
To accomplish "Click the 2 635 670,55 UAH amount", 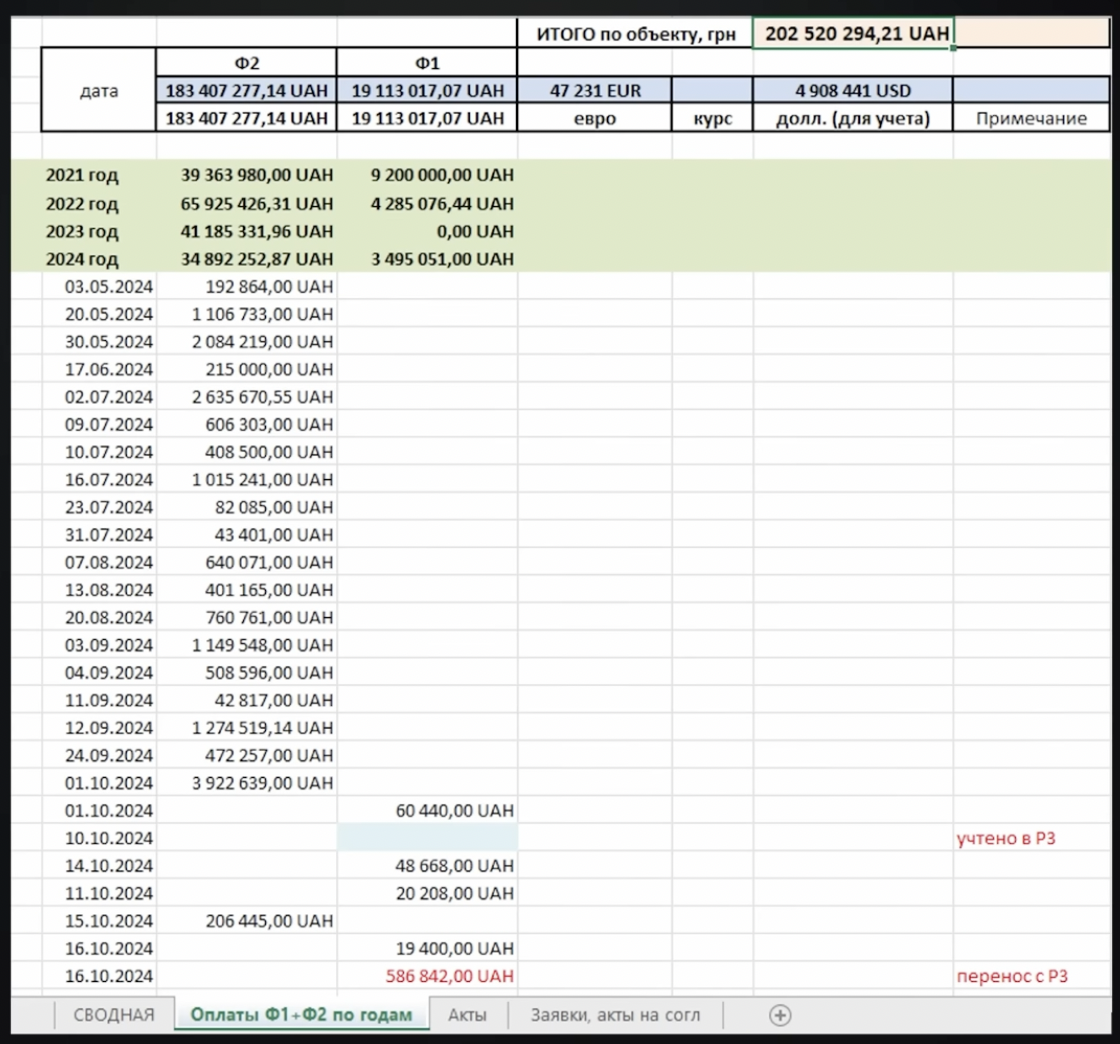I will pyautogui.click(x=246, y=397).
